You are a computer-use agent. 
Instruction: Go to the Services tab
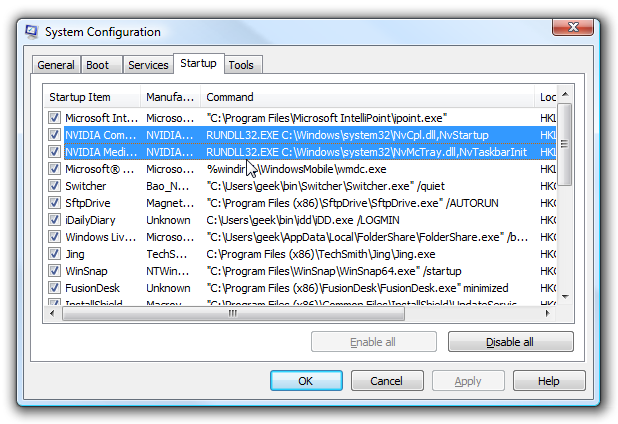(x=148, y=65)
